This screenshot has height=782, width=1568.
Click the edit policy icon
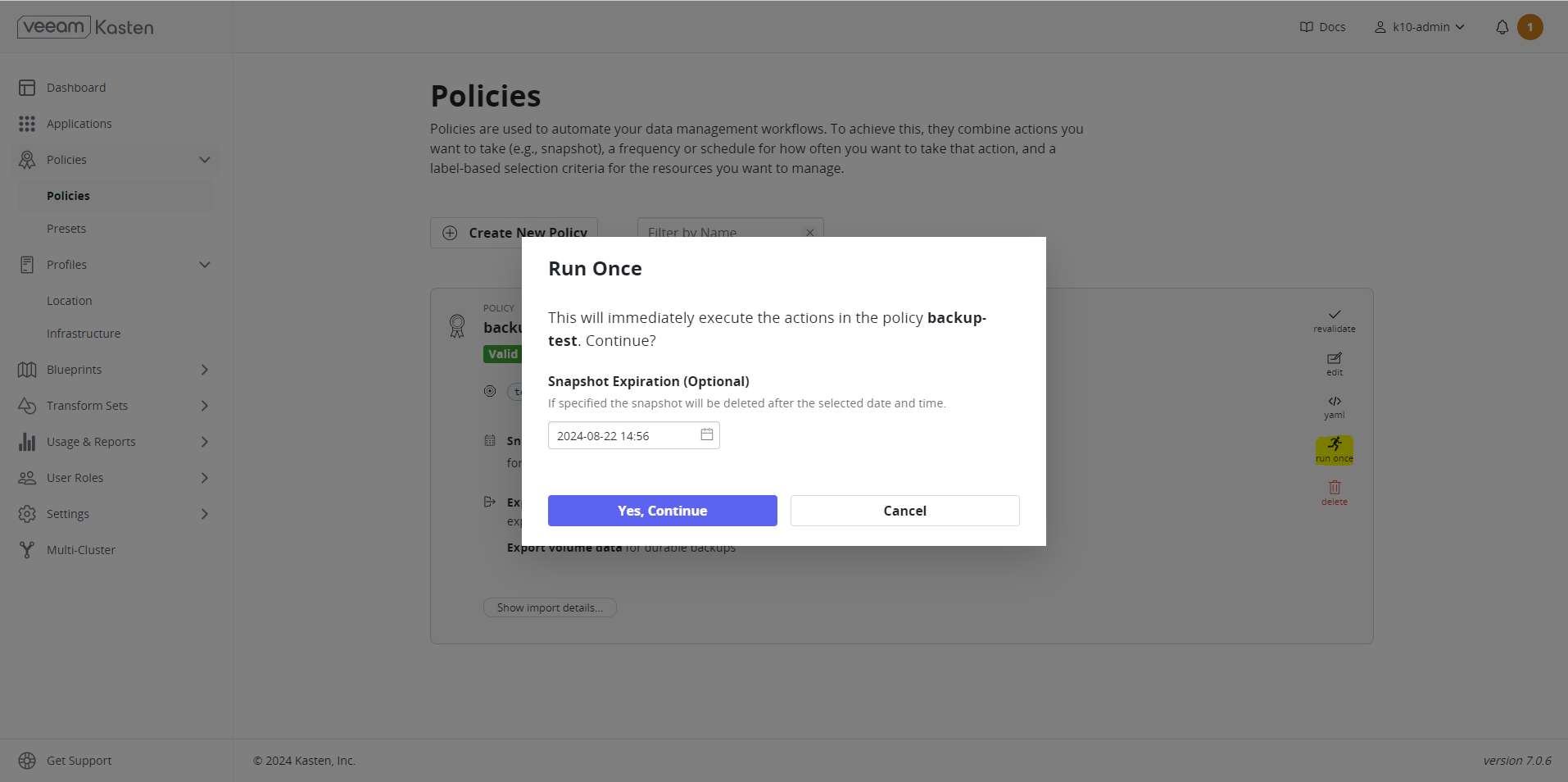(x=1334, y=358)
